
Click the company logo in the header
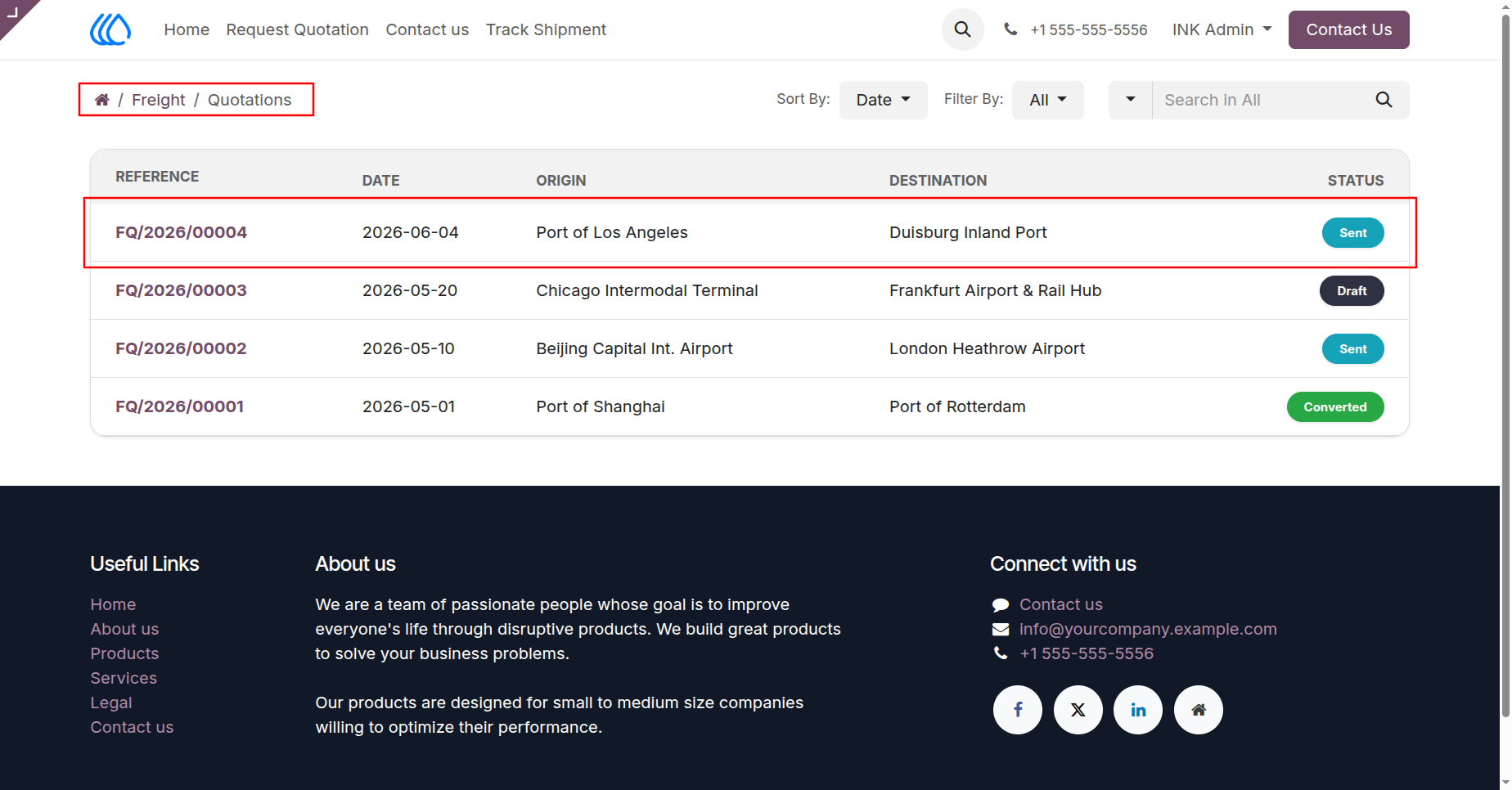point(110,29)
